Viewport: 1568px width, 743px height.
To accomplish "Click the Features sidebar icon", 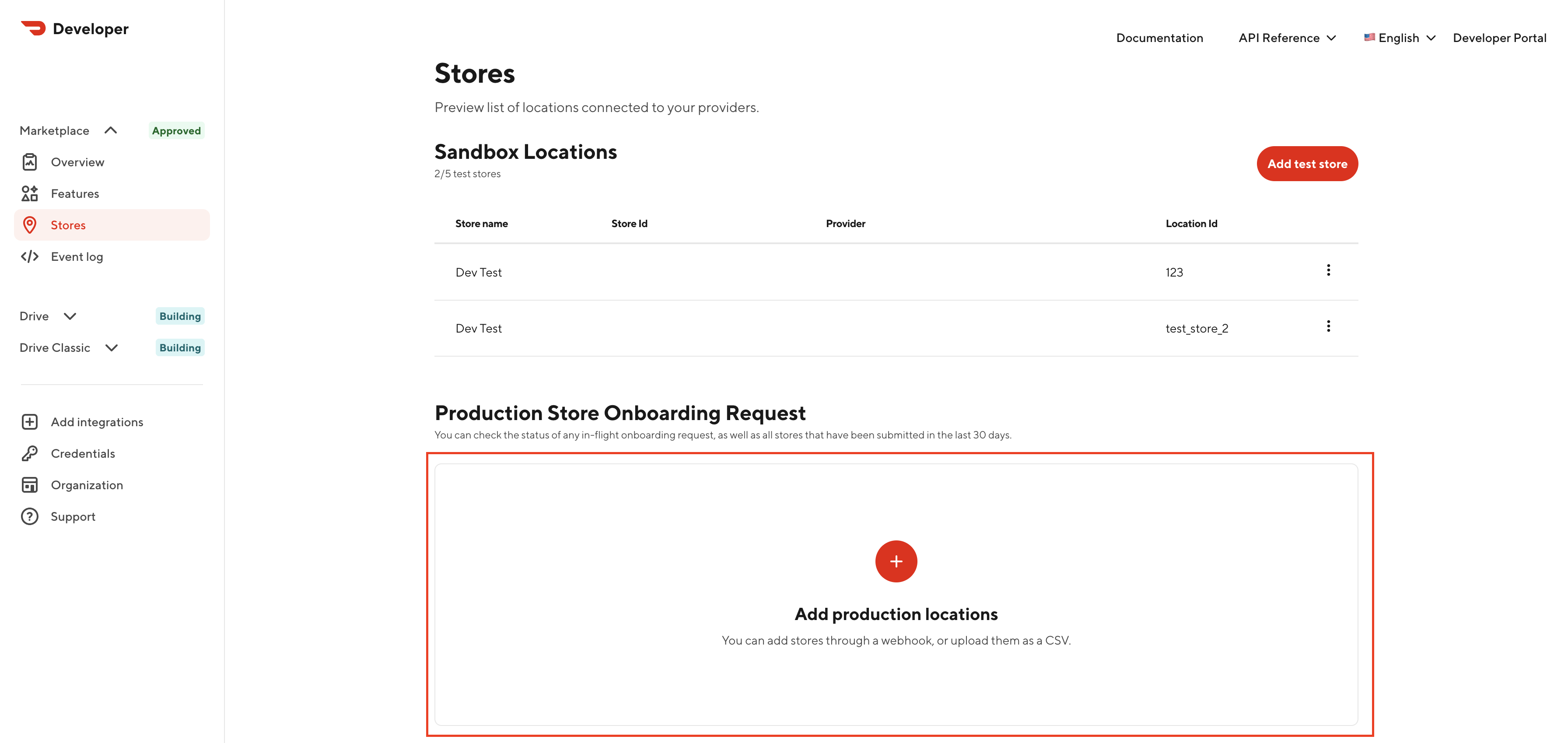I will (x=30, y=193).
